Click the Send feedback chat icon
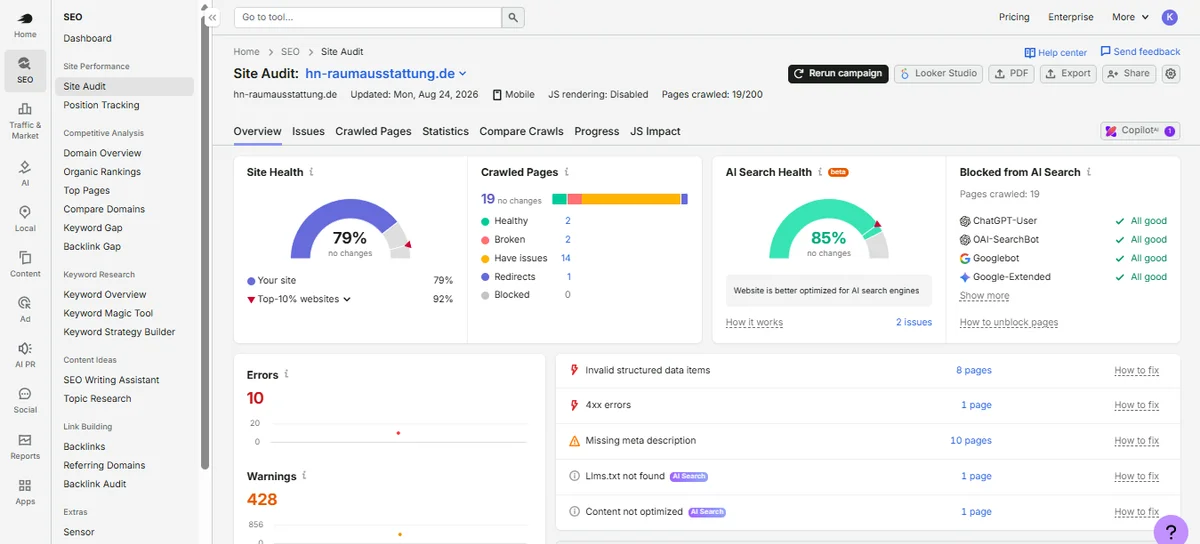Screen dimensions: 1200x544 coord(1105,51)
